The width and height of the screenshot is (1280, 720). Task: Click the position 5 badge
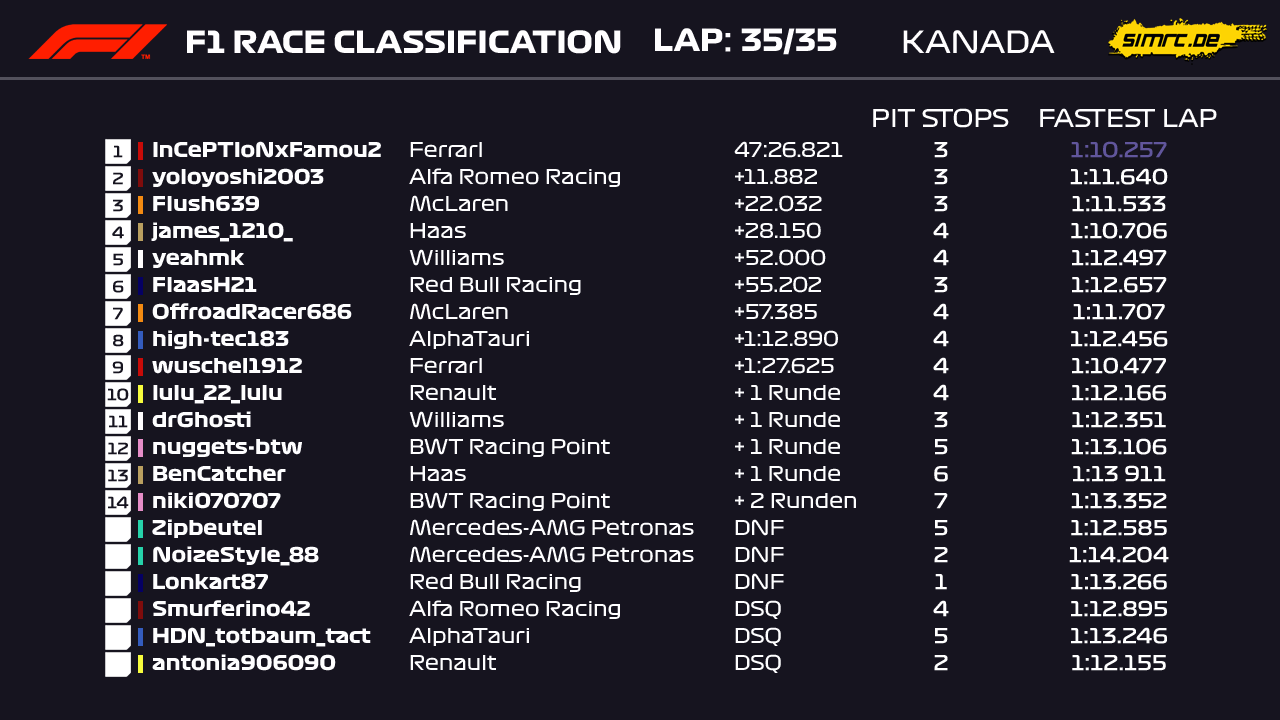118,259
